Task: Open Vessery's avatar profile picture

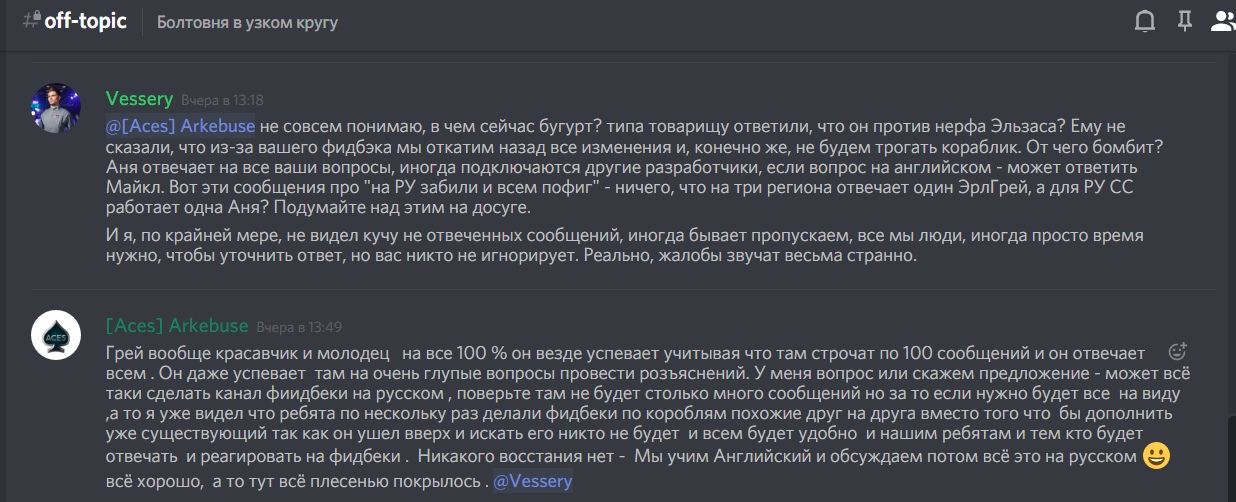Action: pos(56,108)
